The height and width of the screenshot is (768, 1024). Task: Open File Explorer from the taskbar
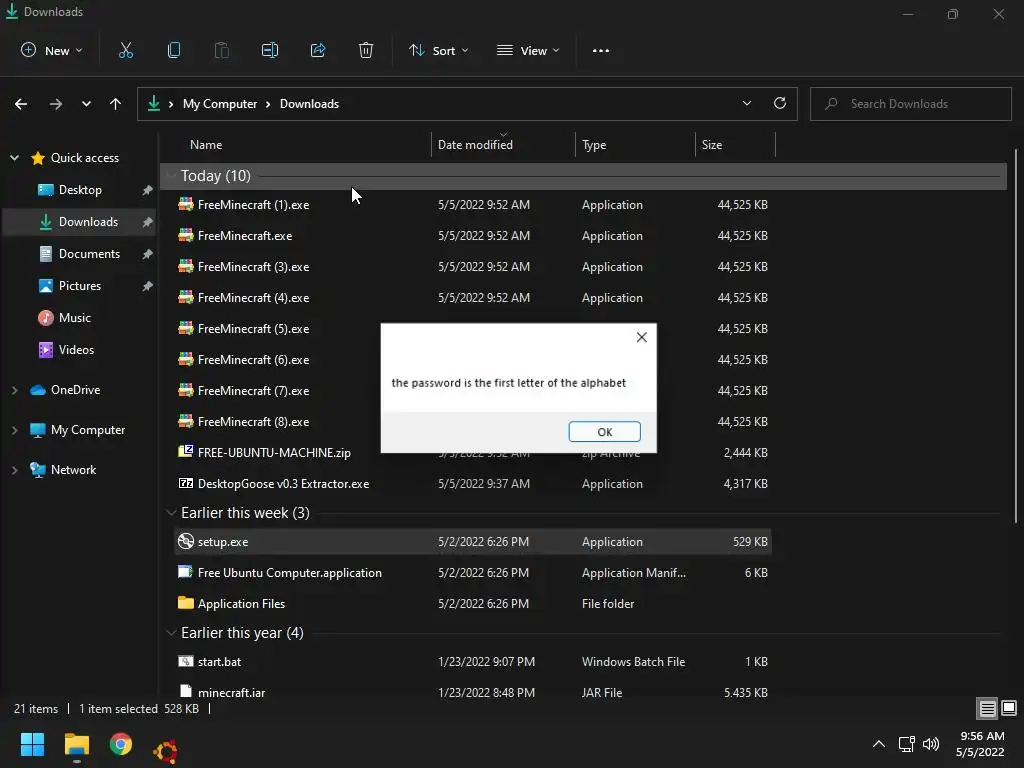click(76, 744)
